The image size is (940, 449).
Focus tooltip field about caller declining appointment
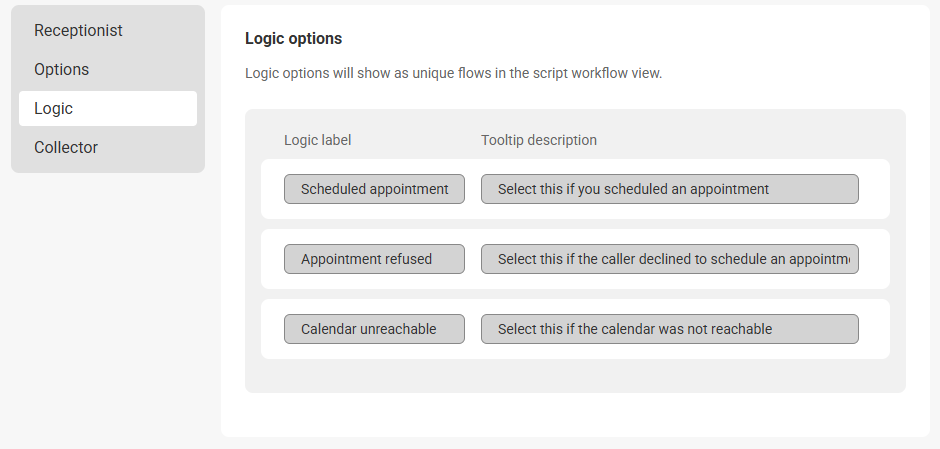(x=669, y=259)
